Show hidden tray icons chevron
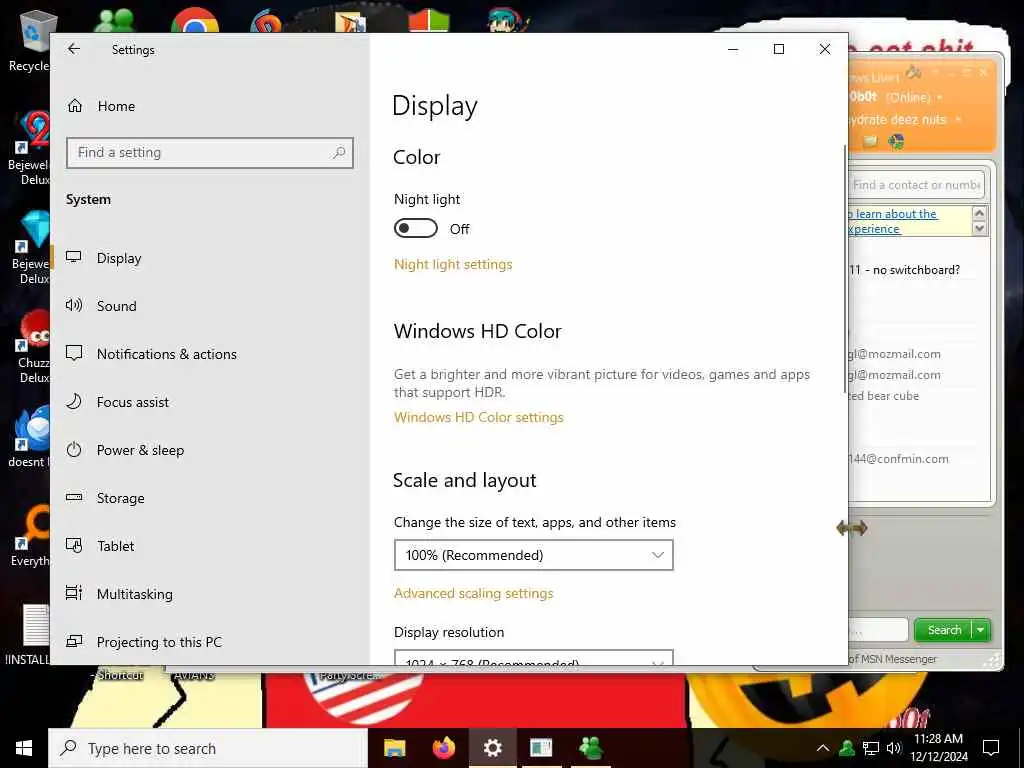This screenshot has width=1024, height=768. click(823, 748)
